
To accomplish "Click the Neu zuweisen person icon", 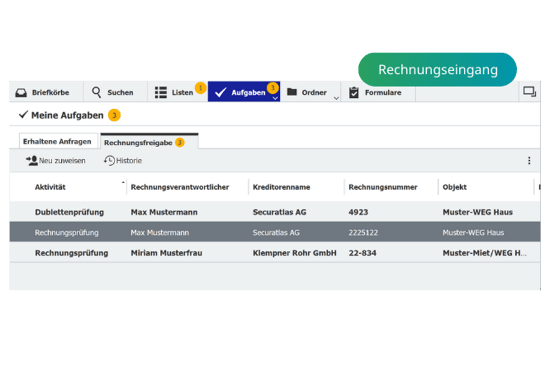I will 32,161.
